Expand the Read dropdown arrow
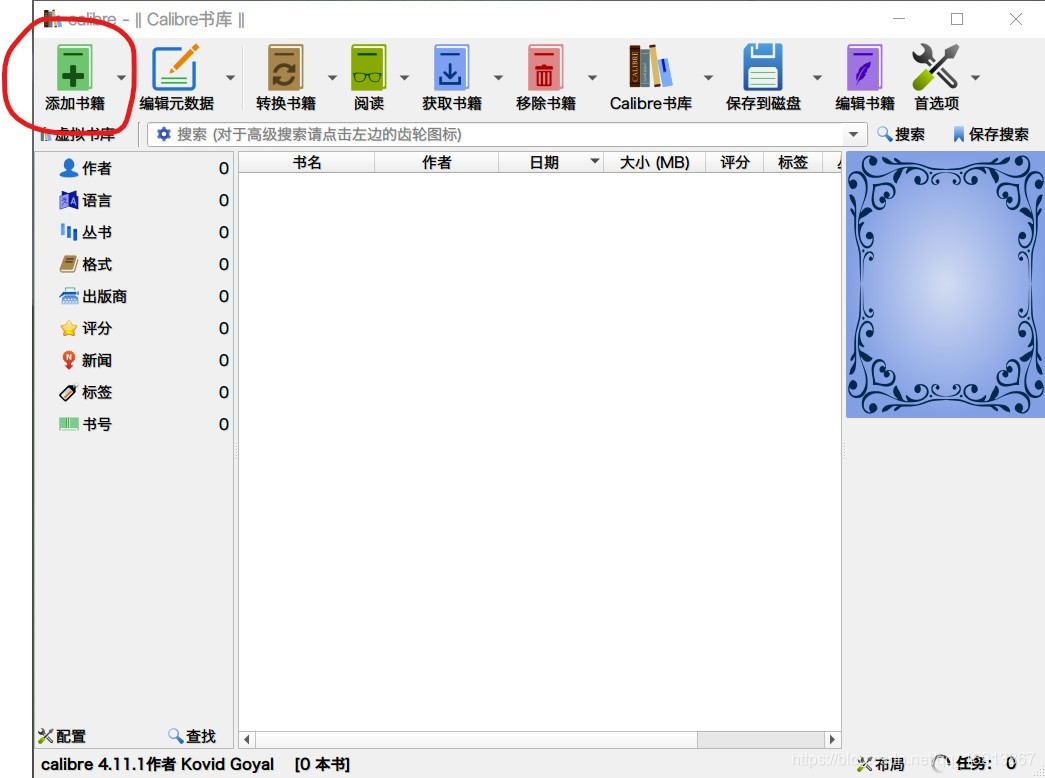This screenshot has height=778, width=1045. [405, 77]
